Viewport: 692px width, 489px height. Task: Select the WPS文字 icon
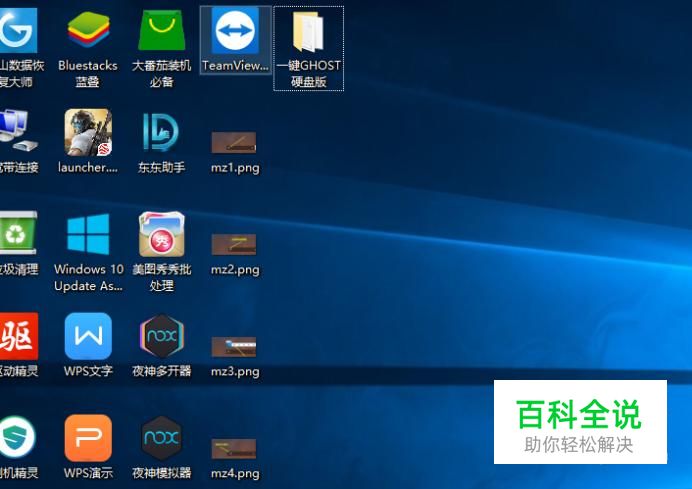coord(88,336)
